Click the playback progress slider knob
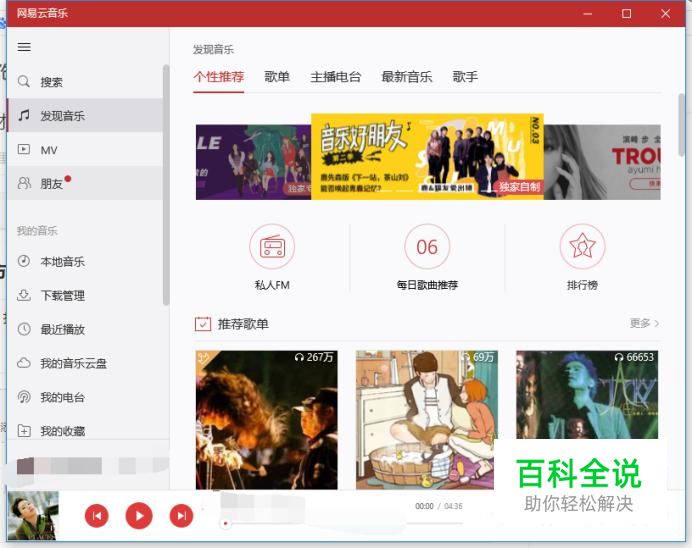Image resolution: width=692 pixels, height=548 pixels. [x=226, y=524]
